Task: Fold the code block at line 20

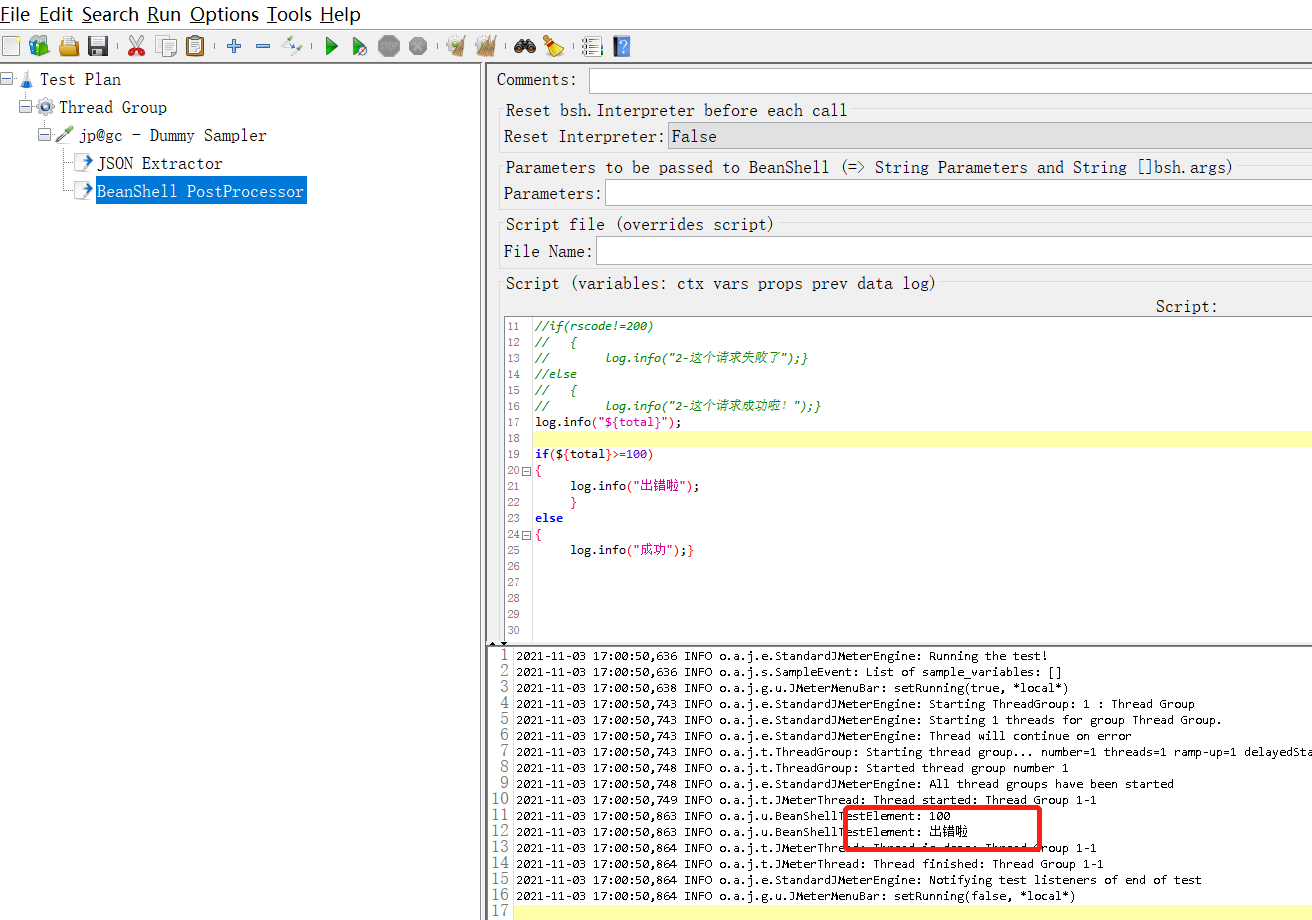Action: pyautogui.click(x=527, y=470)
